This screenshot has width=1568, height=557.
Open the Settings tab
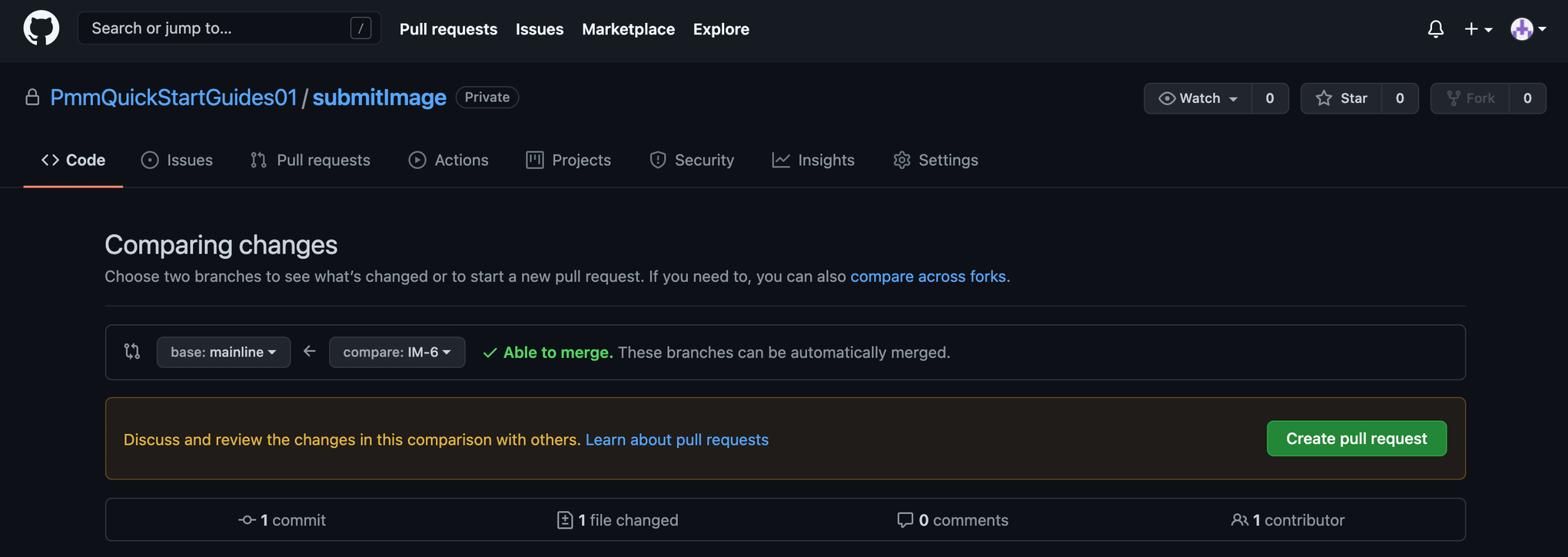pos(935,160)
